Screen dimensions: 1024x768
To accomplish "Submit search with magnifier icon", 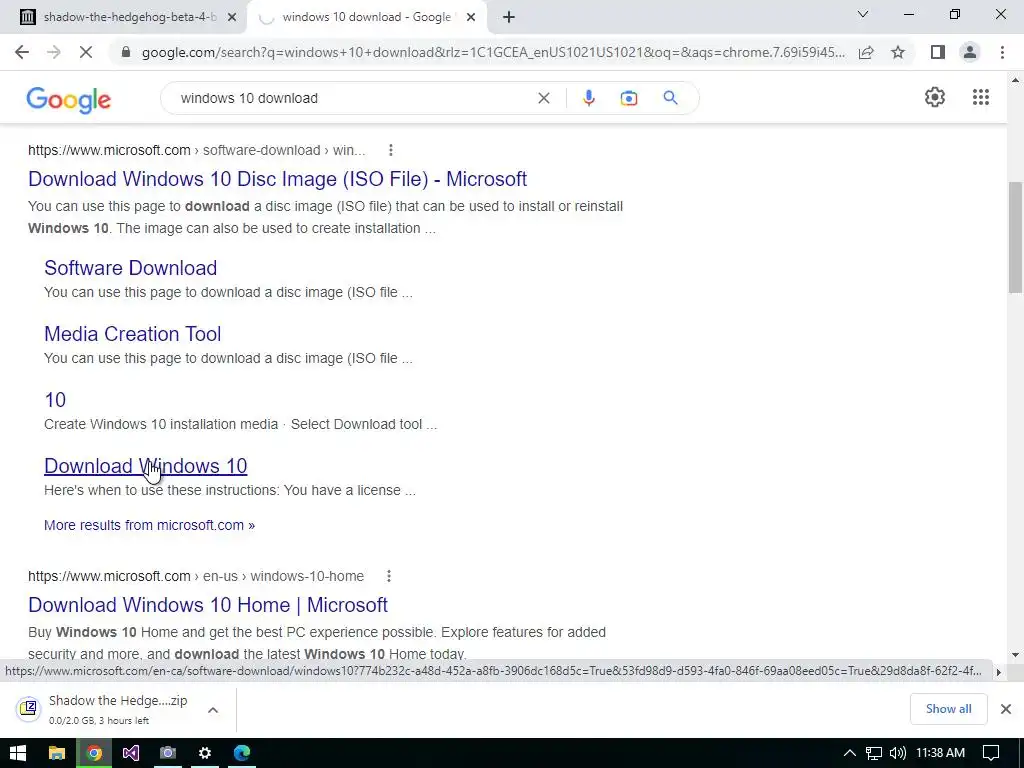I will (x=670, y=98).
